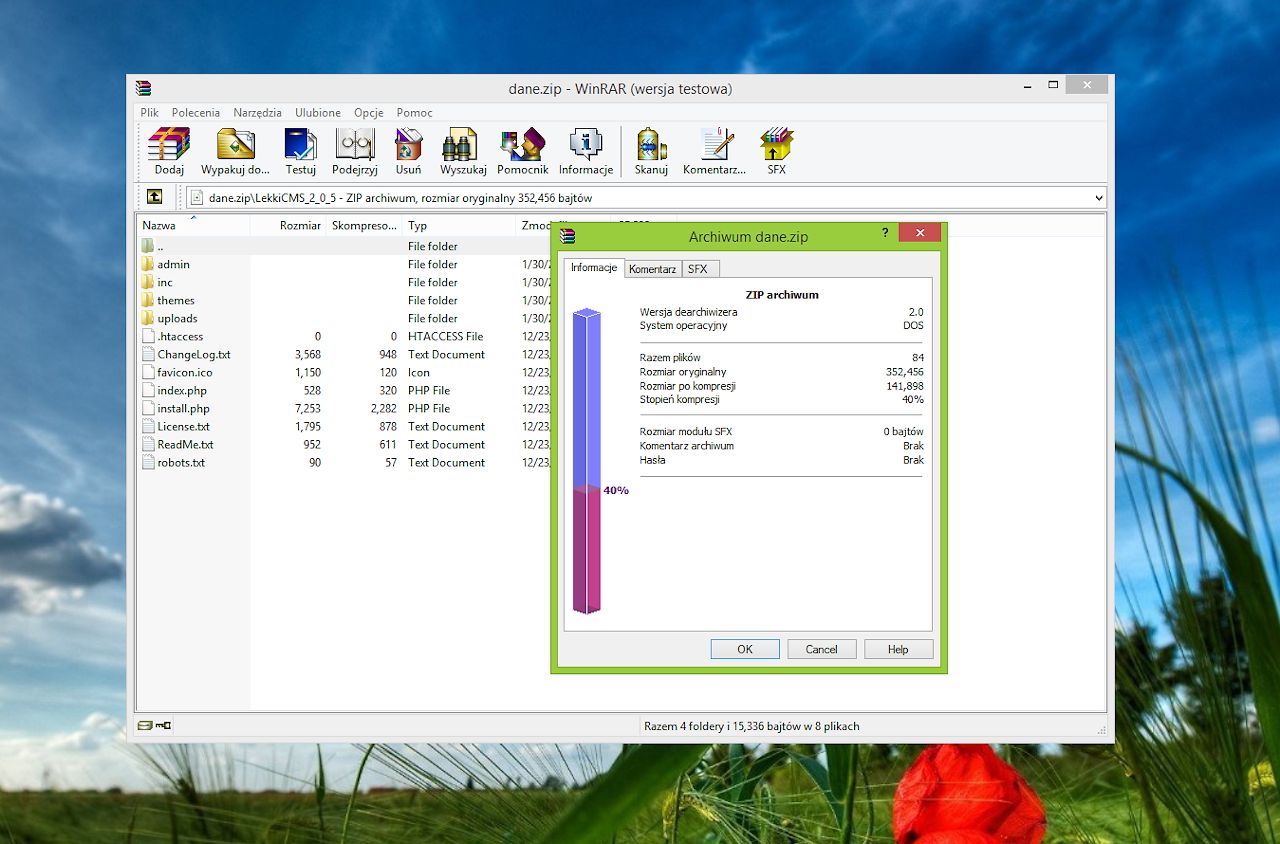The width and height of the screenshot is (1280, 844).
Task: Launch the Pomocnik wizard icon
Action: point(522,145)
